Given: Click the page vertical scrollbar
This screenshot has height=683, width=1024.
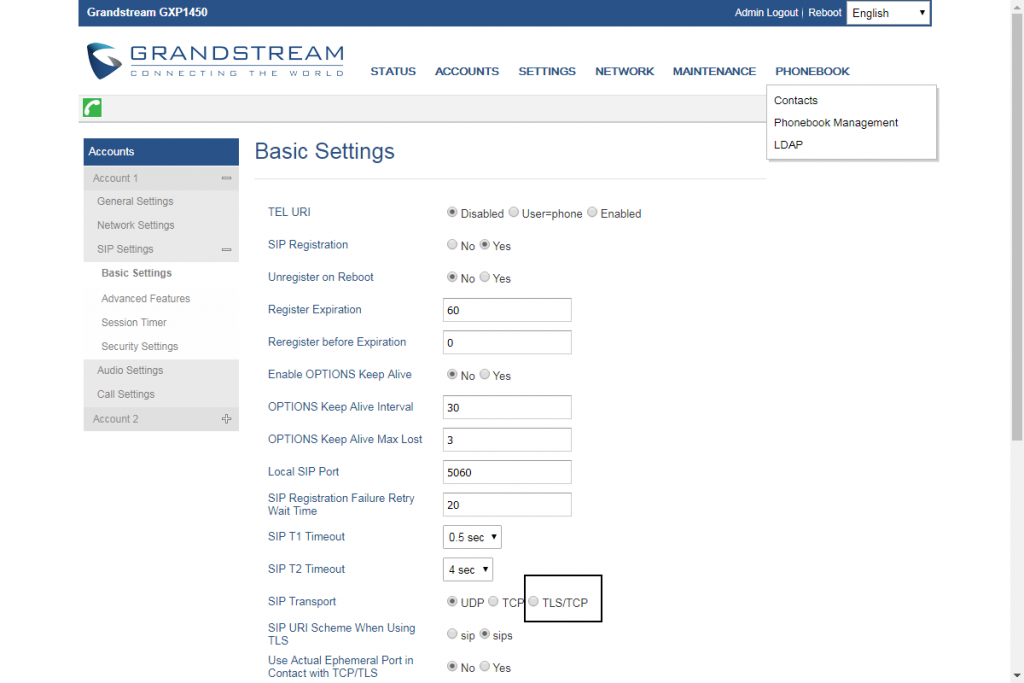Looking at the screenshot, I should 1017,229.
